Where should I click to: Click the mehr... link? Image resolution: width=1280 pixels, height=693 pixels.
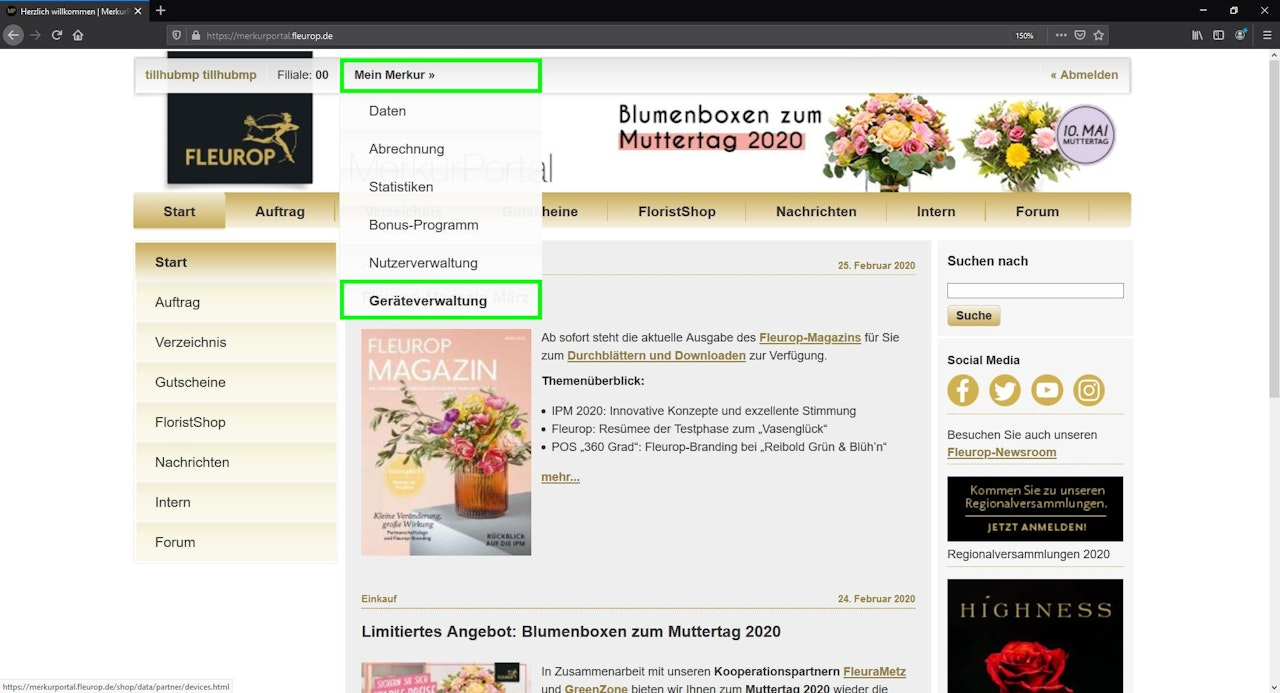[x=560, y=477]
